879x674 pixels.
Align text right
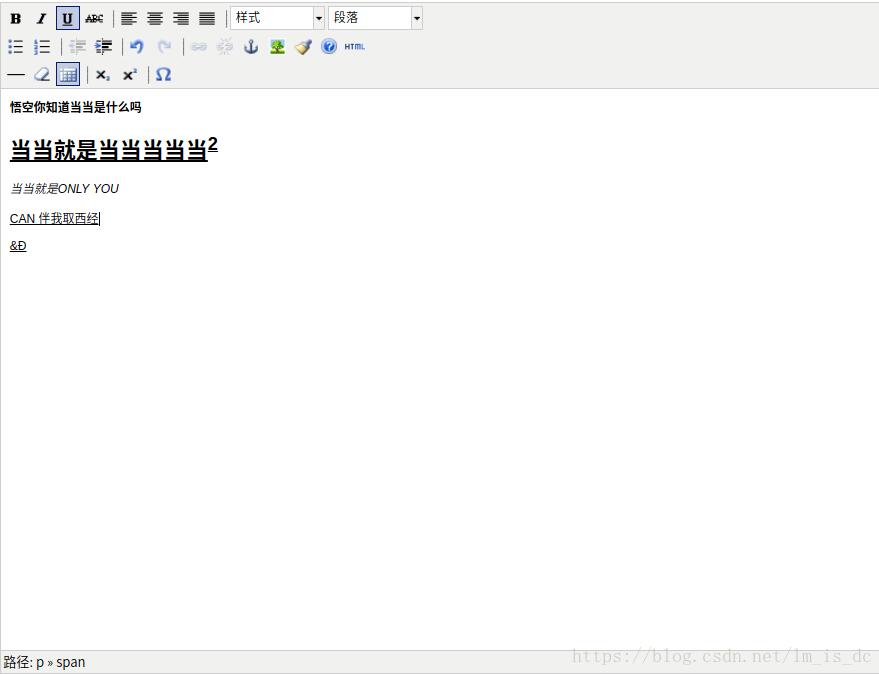pos(181,19)
